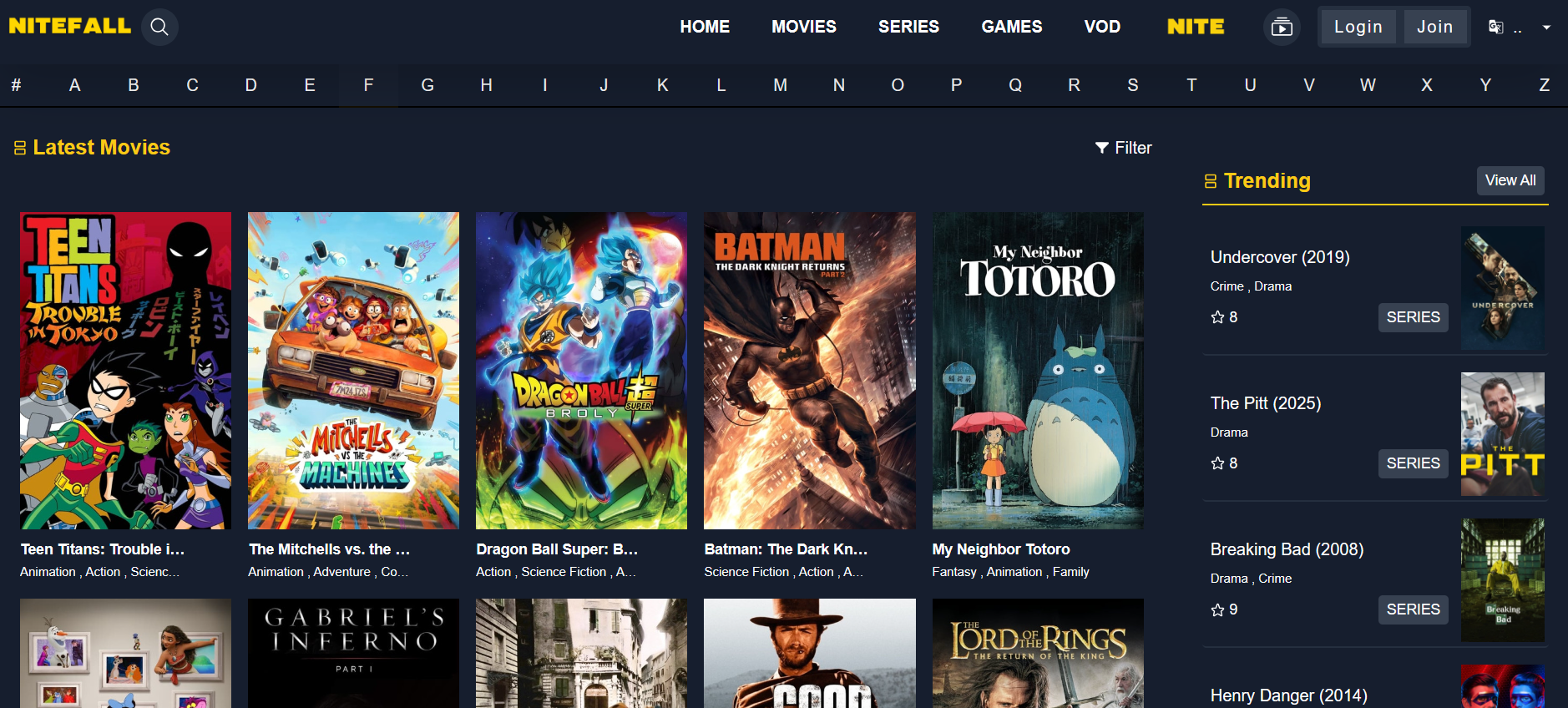Select letter F in alphabet bar
1568x708 pixels.
368,85
